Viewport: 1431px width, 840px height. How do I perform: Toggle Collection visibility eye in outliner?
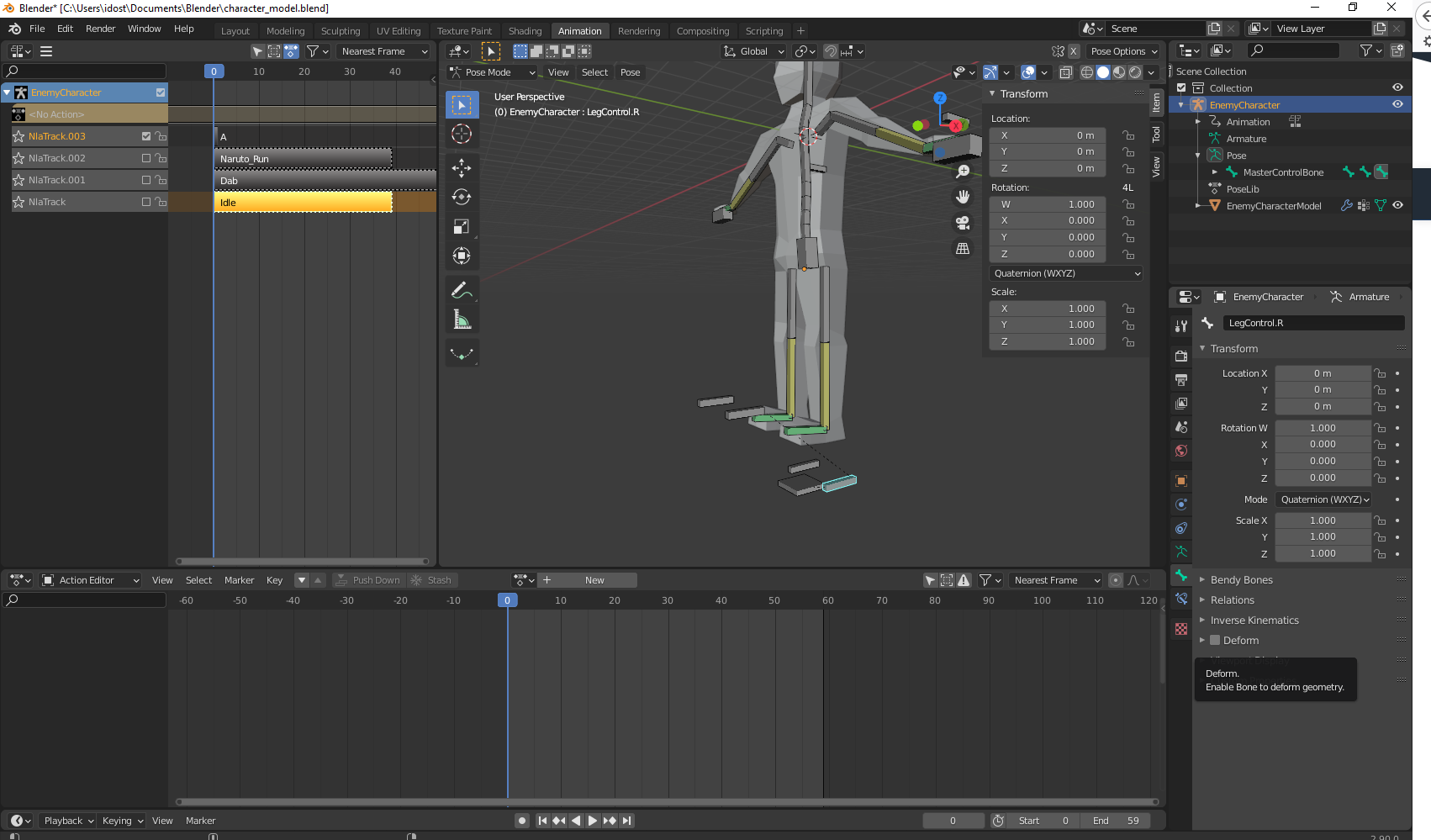point(1397,88)
